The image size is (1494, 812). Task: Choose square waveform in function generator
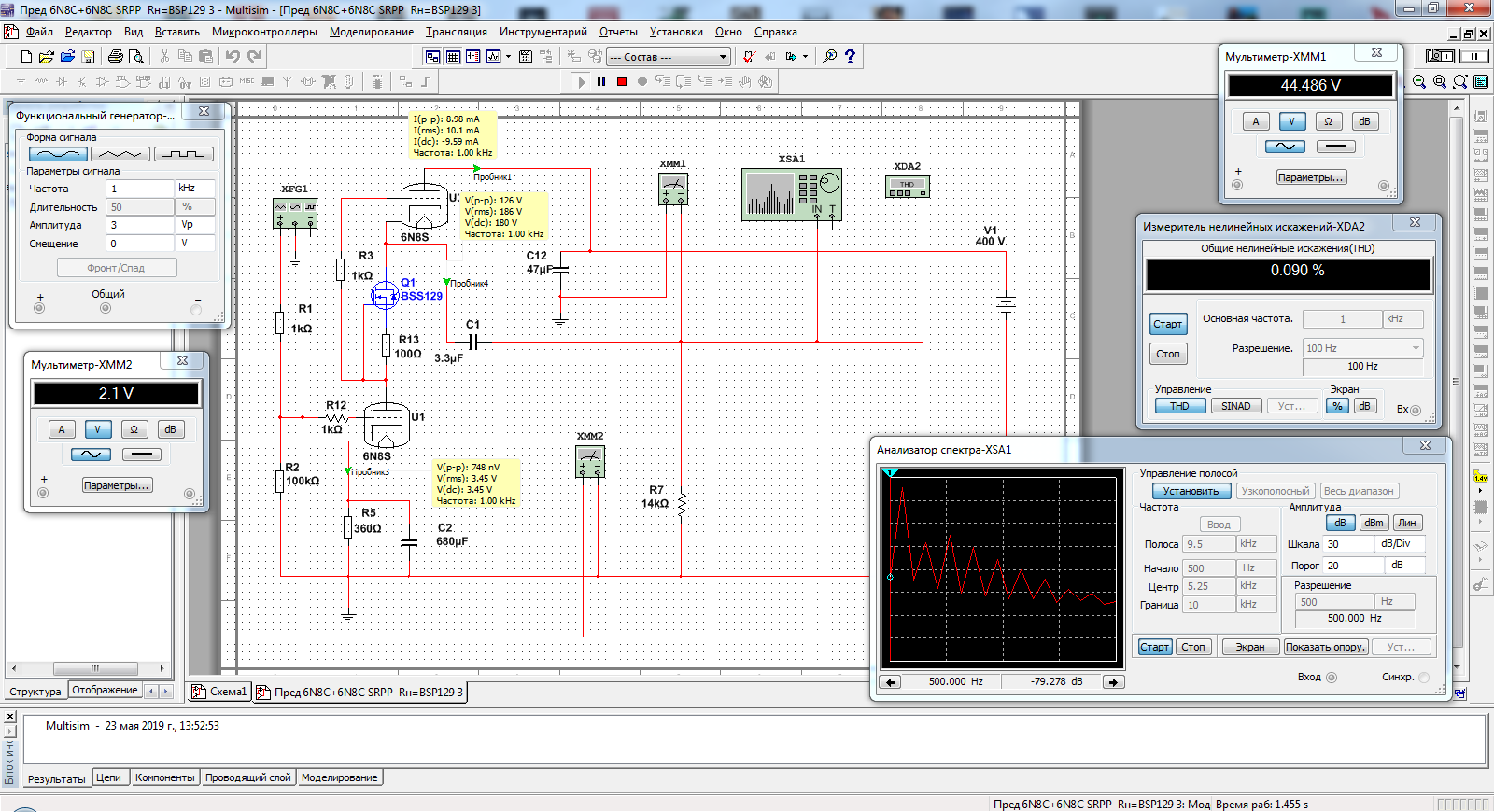[184, 154]
